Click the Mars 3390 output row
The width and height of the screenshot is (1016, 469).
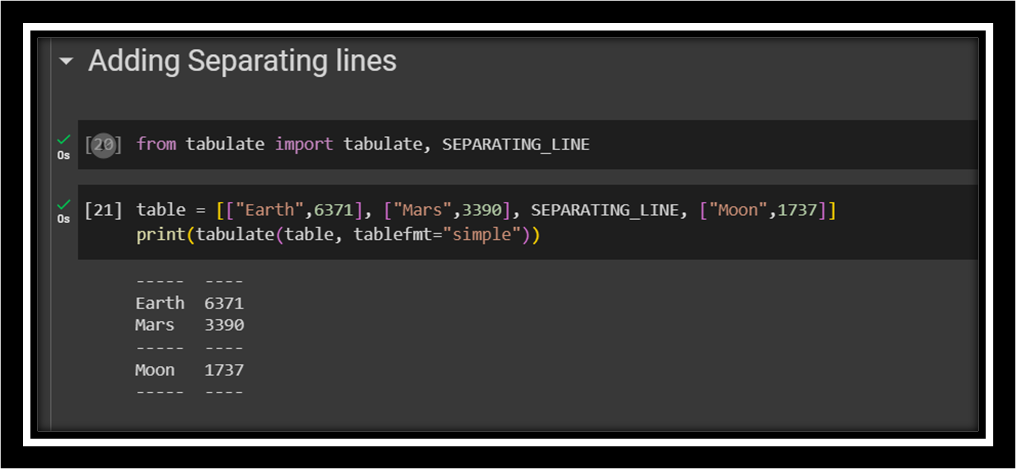point(189,325)
